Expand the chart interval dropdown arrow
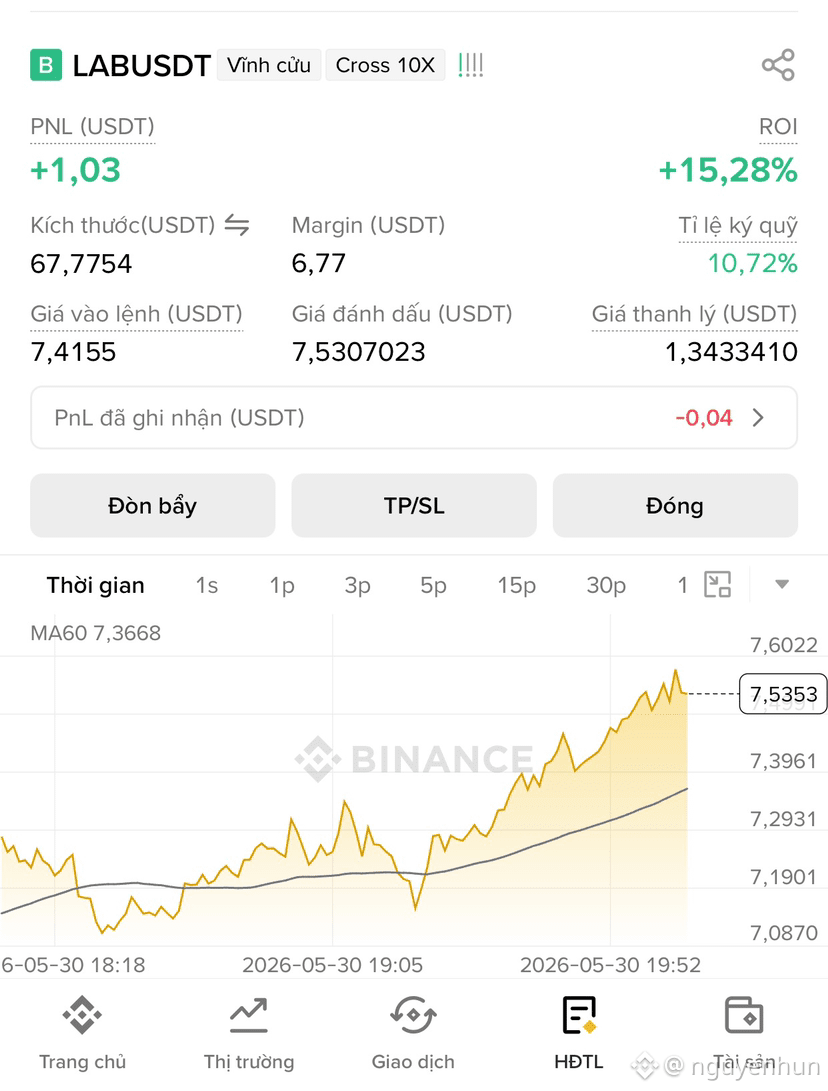The image size is (828, 1091). click(x=782, y=584)
